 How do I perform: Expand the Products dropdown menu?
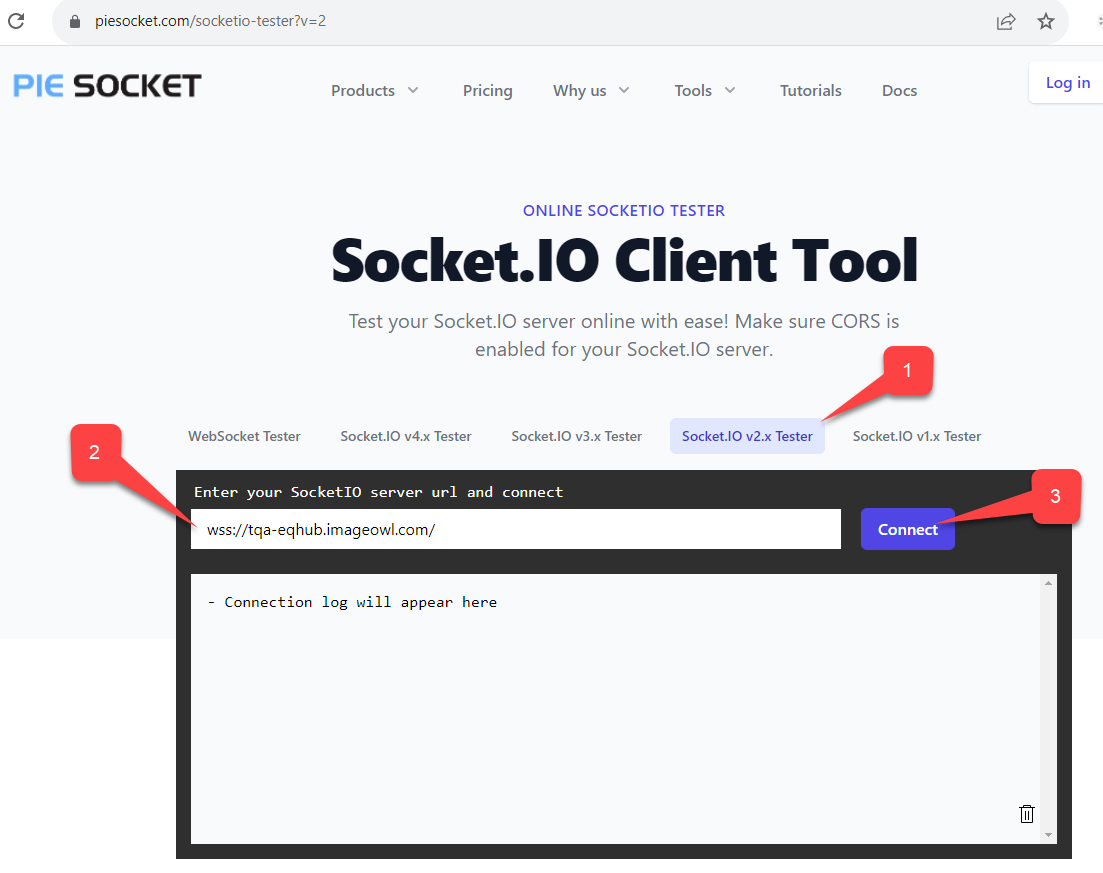click(x=375, y=90)
